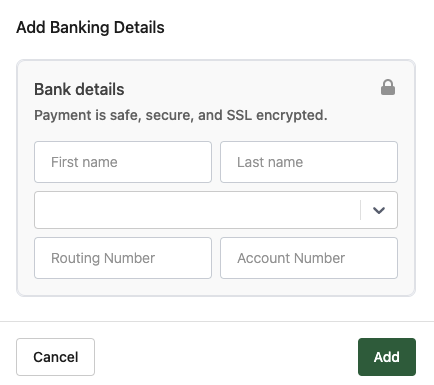Select the field below the dropdown labeled Routing Number
Screen dimensions: 434x385
(123, 258)
